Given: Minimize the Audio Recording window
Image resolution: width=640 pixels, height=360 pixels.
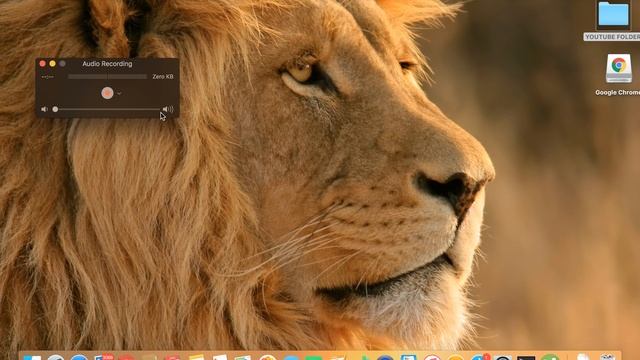Looking at the screenshot, I should coord(52,64).
